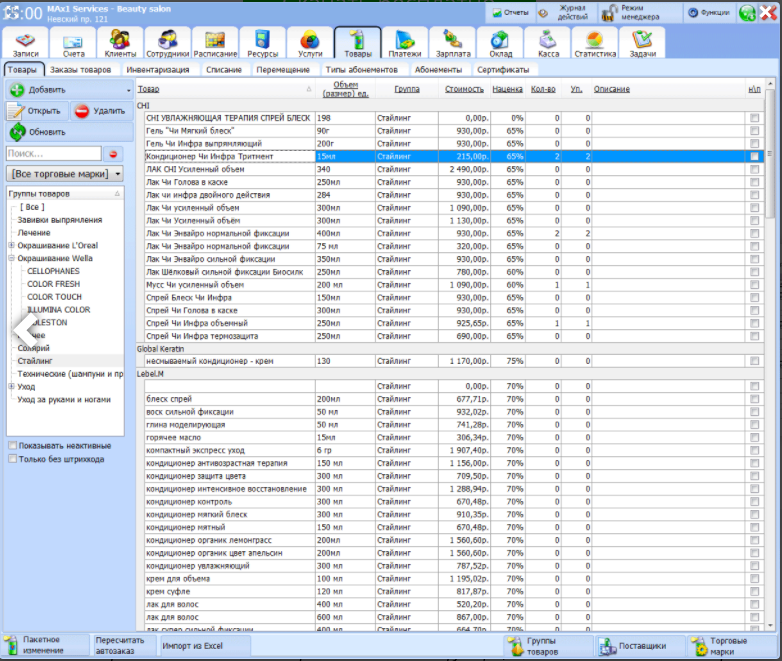Viewport: 782px width, 661px height.
Task: Click the Импорт из Excel button
Action: (x=192, y=645)
